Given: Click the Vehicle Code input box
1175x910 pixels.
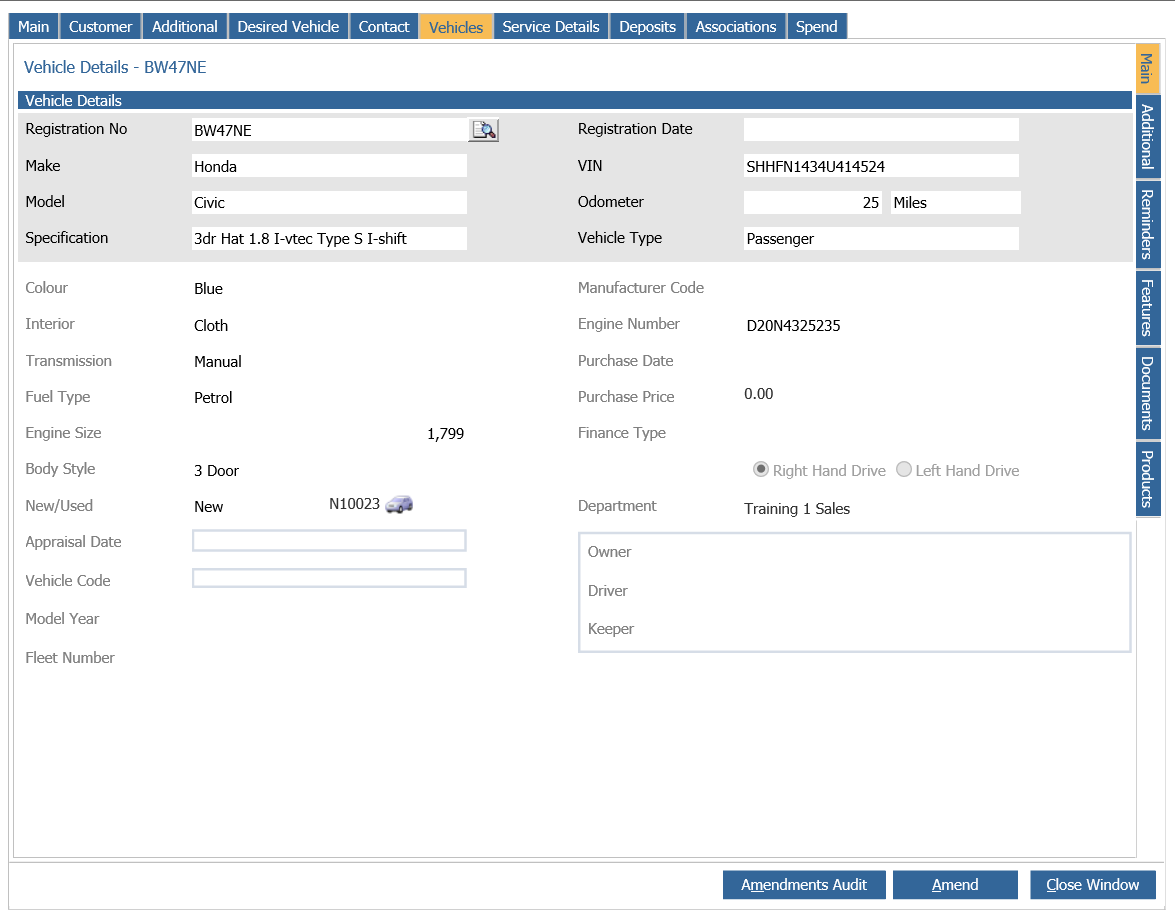Looking at the screenshot, I should (329, 578).
